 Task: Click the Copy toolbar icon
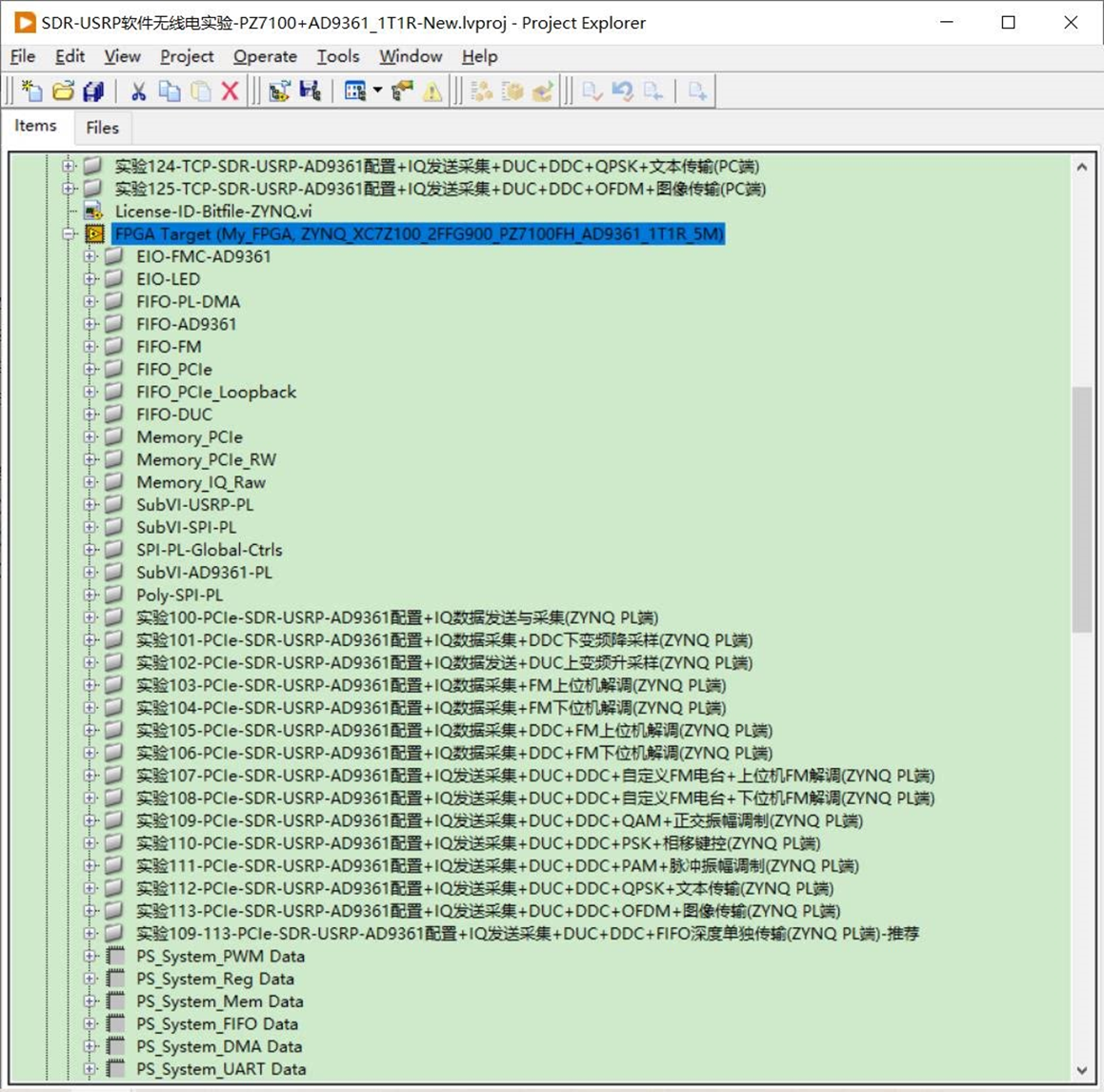point(169,91)
